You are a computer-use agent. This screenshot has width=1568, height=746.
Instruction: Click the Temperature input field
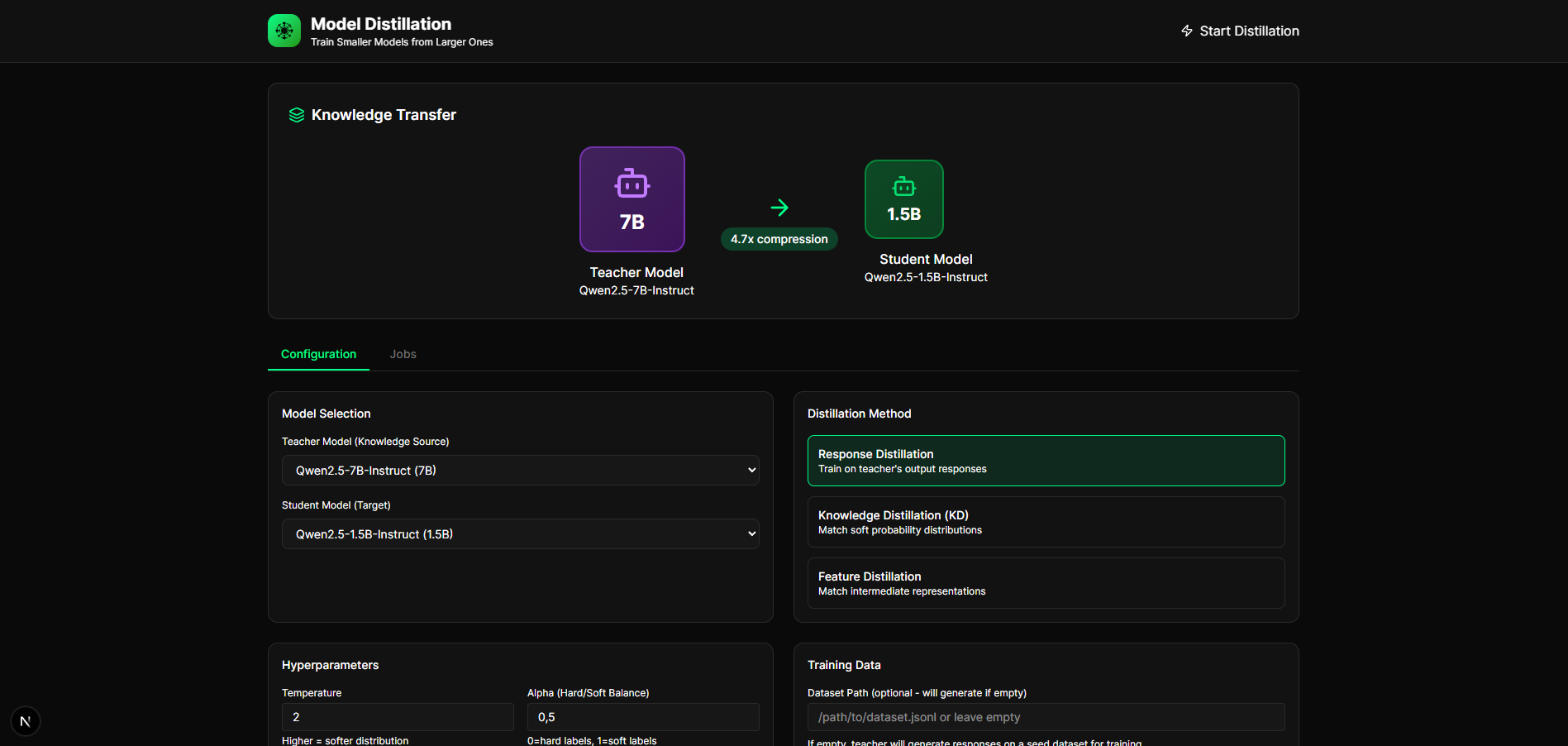click(x=398, y=717)
